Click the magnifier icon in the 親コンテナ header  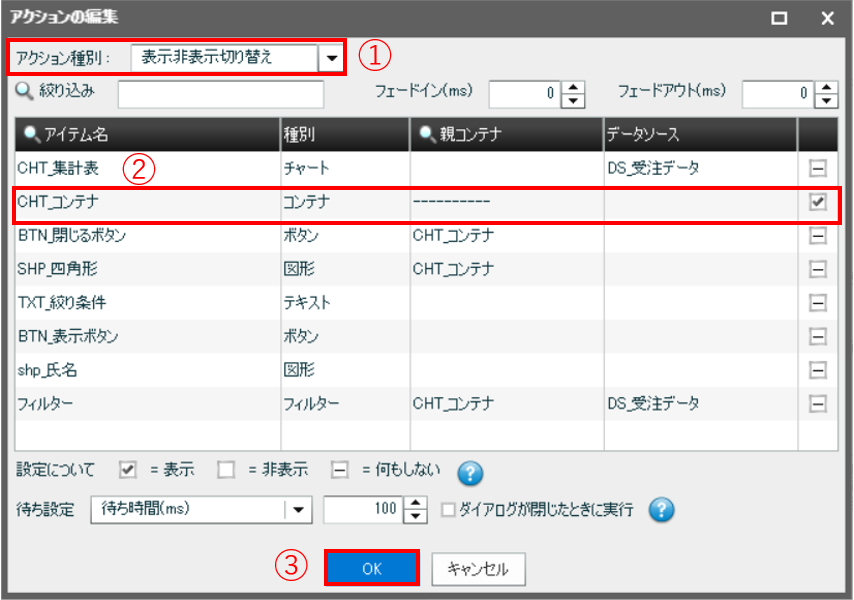[x=426, y=133]
